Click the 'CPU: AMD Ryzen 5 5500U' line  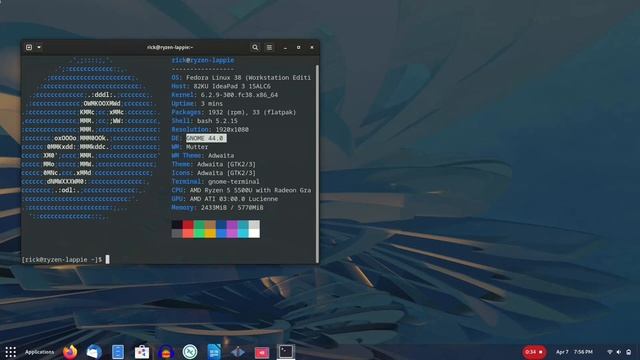coord(241,190)
